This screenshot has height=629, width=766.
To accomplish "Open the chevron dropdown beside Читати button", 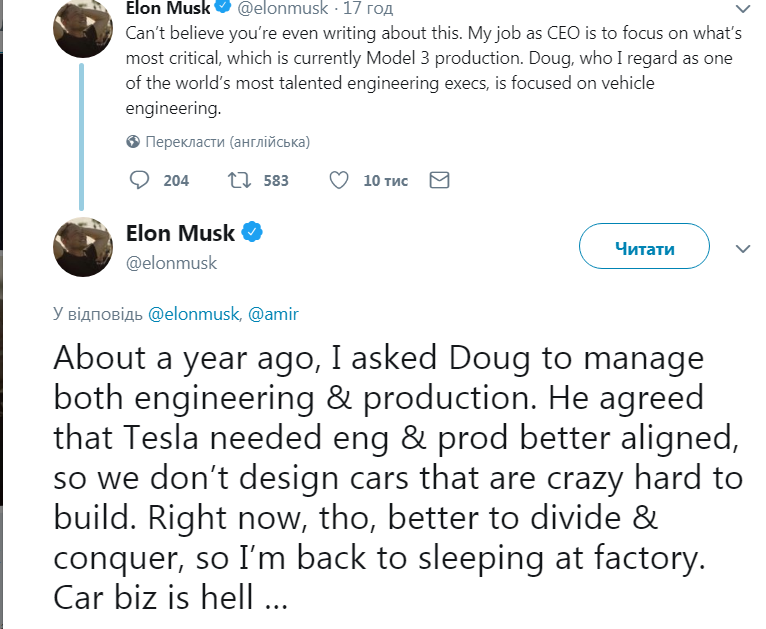I will click(x=742, y=248).
